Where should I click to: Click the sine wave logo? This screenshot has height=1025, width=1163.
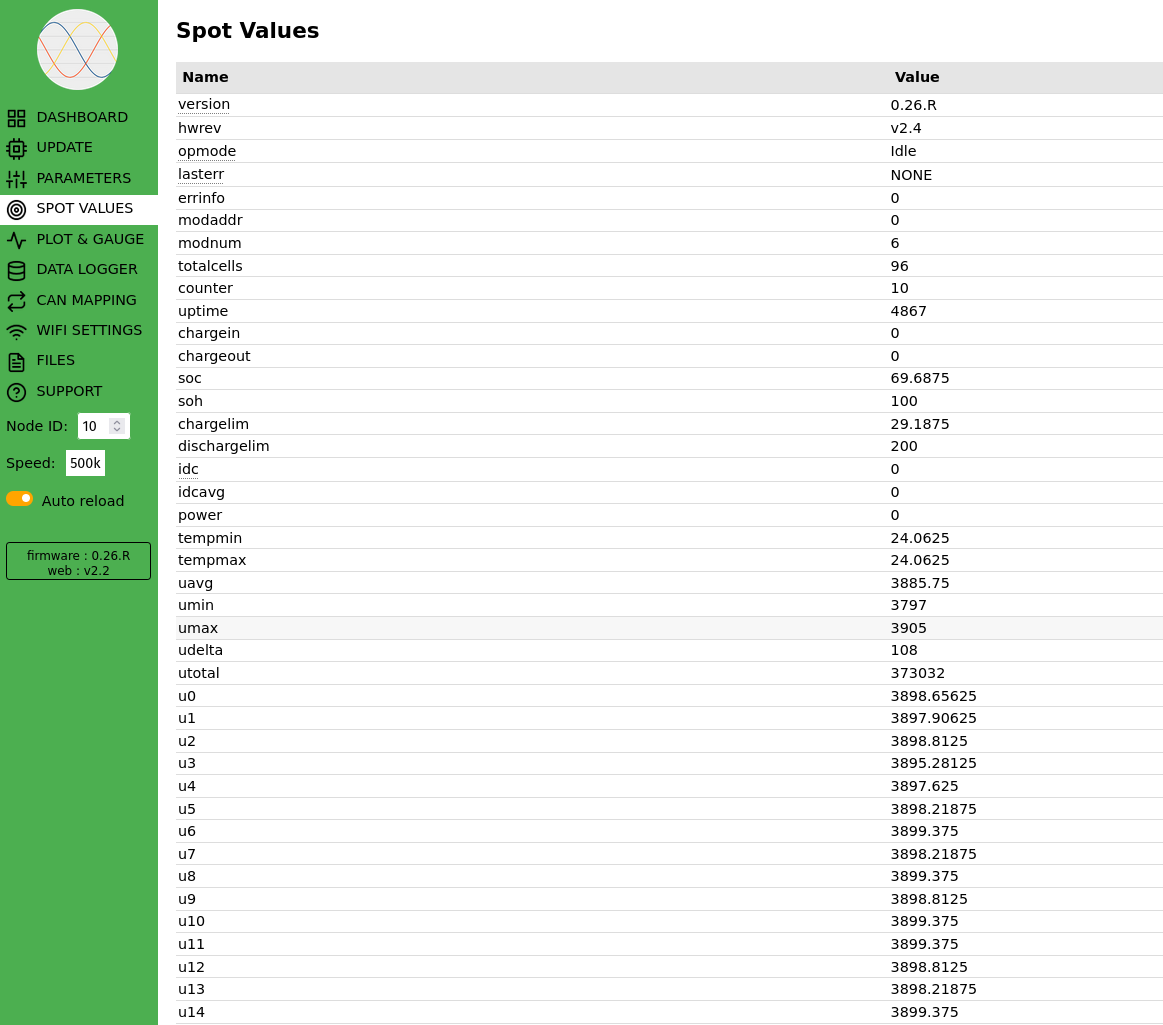(78, 49)
